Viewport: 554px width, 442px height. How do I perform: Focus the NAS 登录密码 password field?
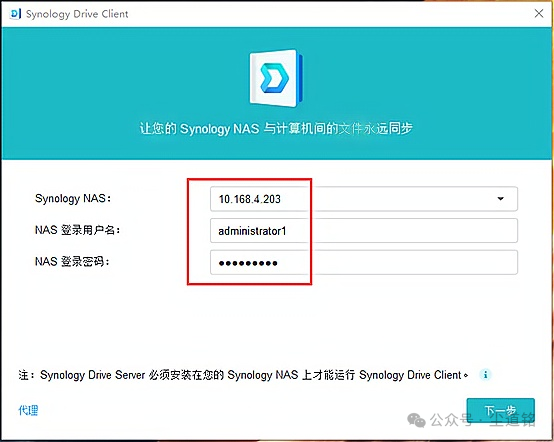click(x=364, y=262)
